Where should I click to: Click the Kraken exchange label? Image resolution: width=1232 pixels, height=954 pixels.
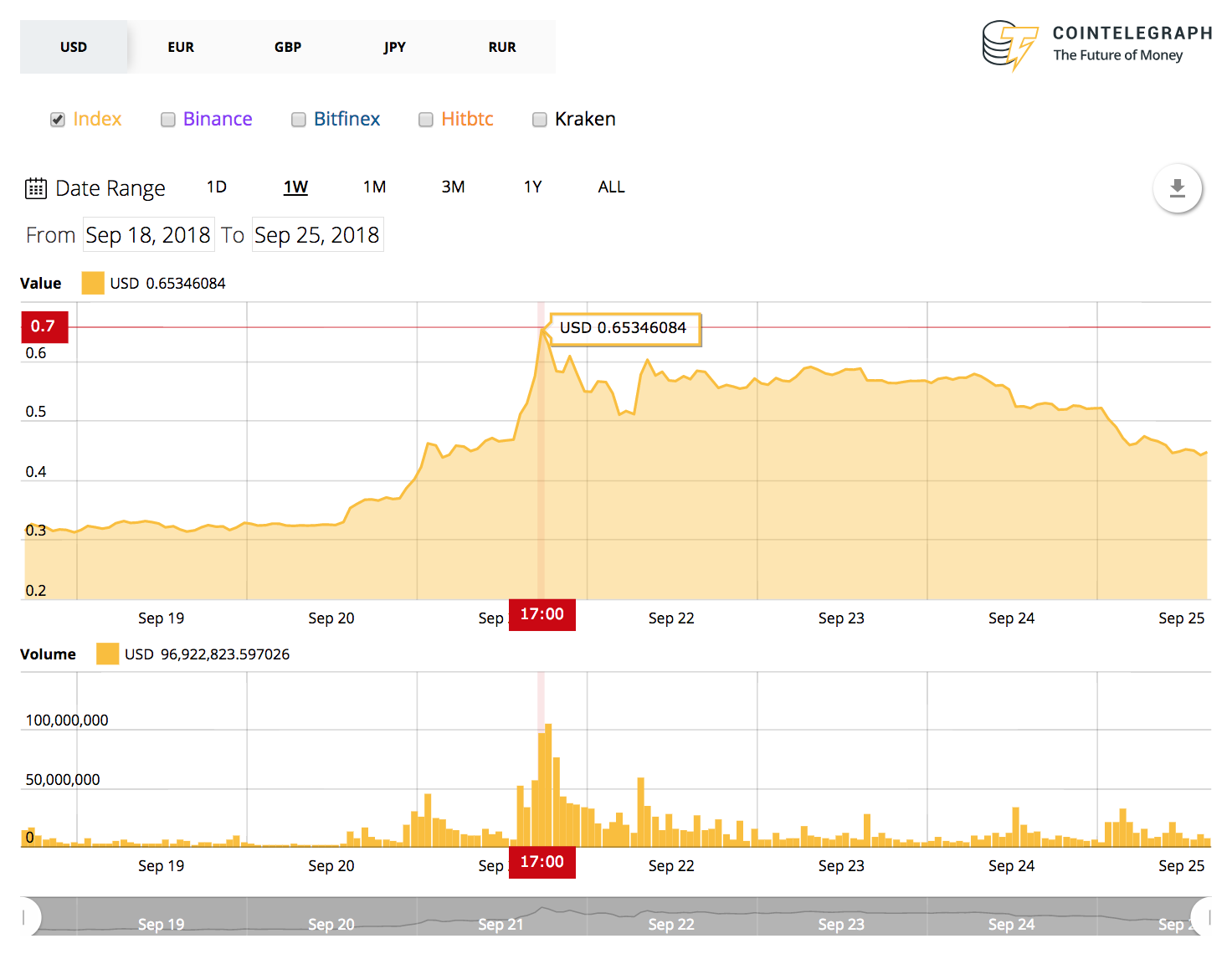click(x=585, y=119)
